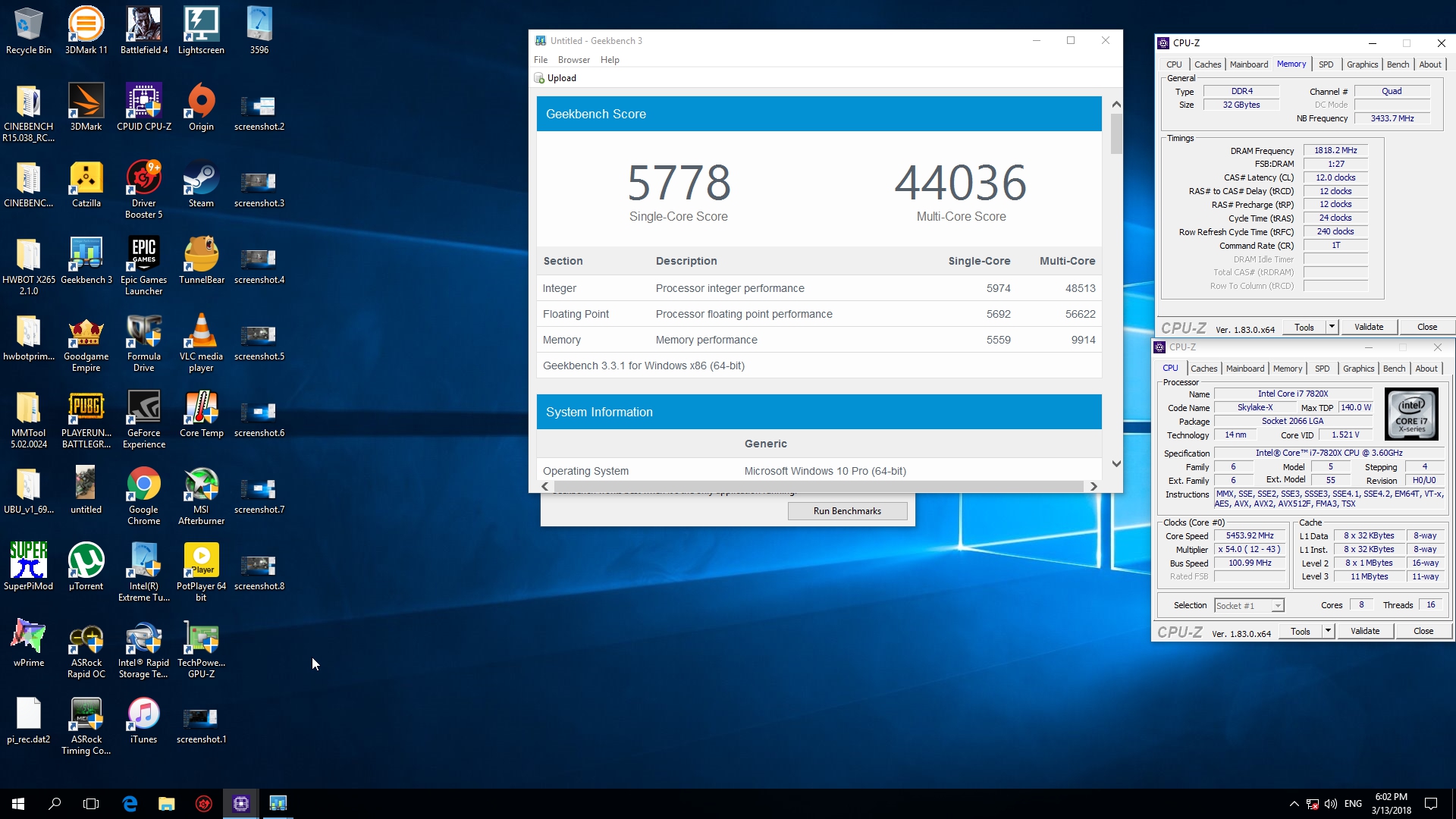Open the Recycle Bin desktop icon

click(x=29, y=30)
